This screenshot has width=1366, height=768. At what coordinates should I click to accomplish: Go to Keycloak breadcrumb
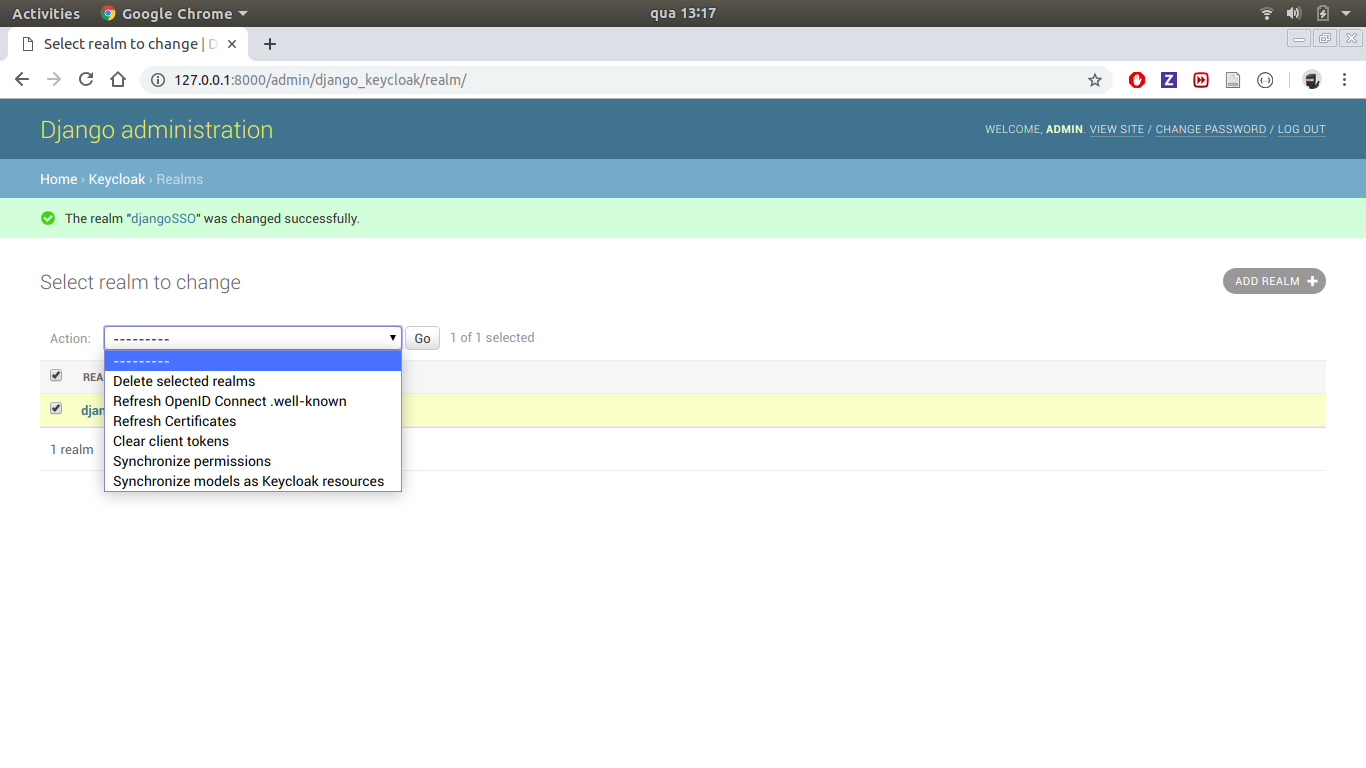(117, 179)
